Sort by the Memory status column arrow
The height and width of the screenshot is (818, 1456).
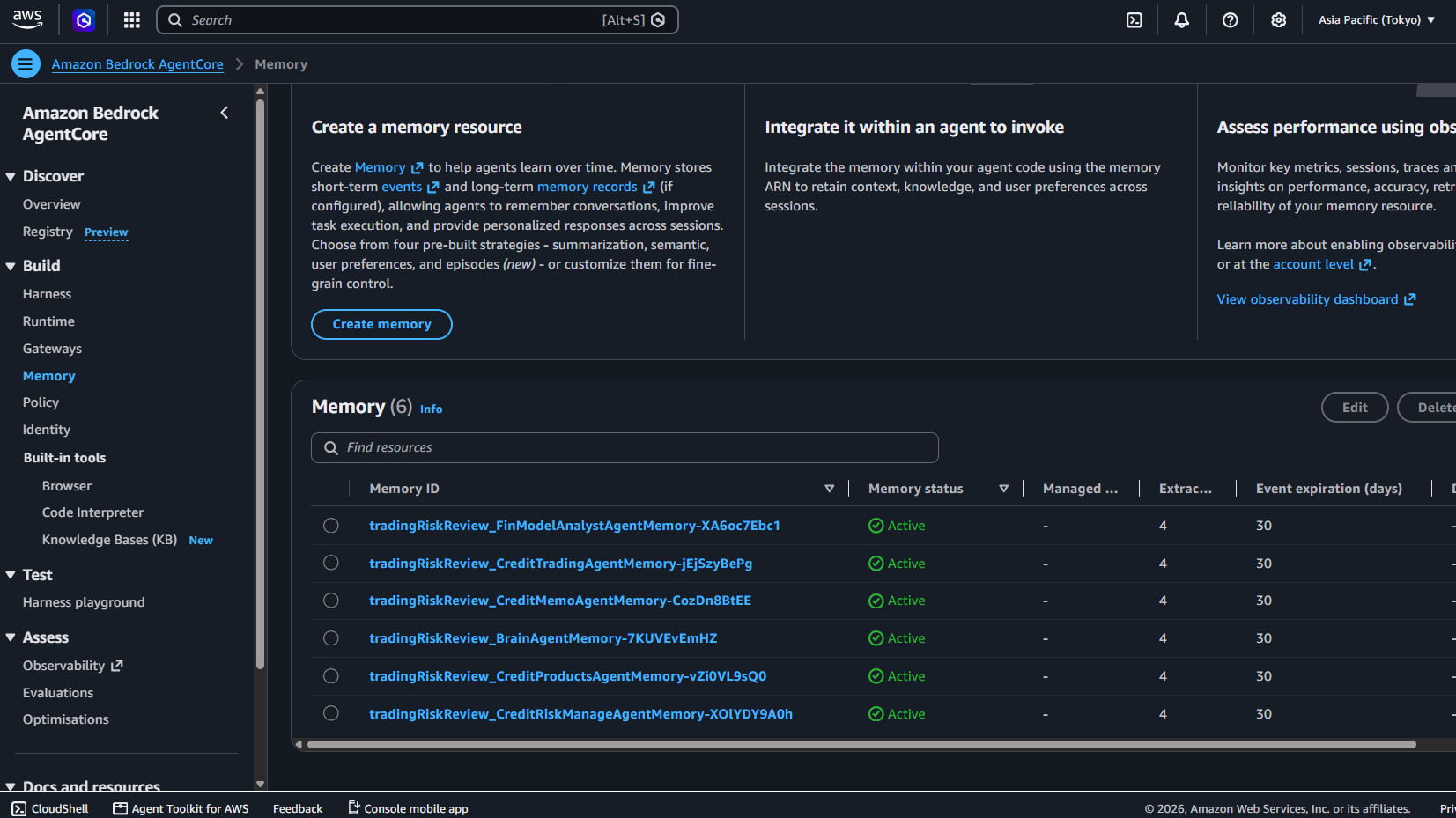[x=1003, y=489]
